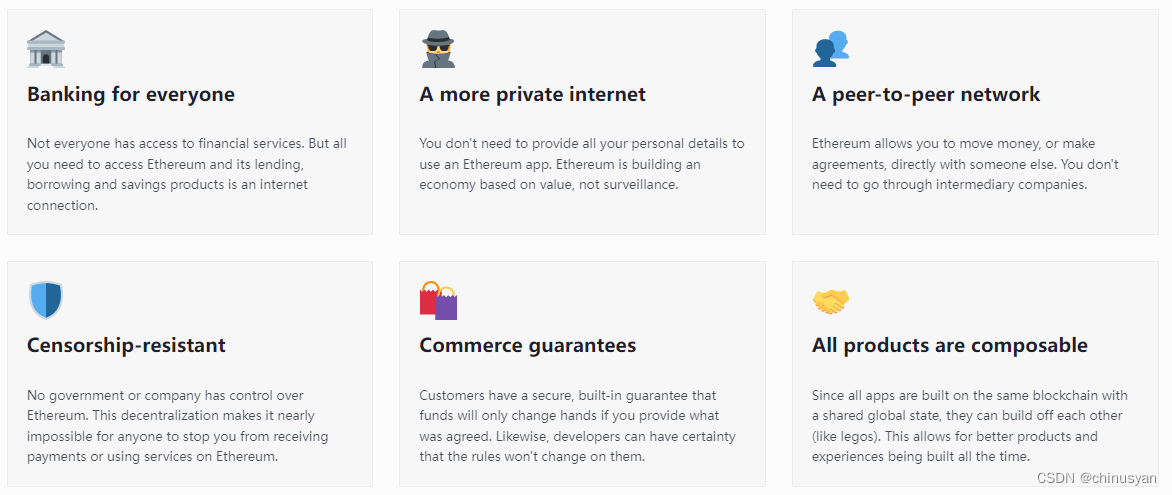Select the 'Censorship-resistant' heading
This screenshot has width=1172, height=495.
[x=126, y=345]
